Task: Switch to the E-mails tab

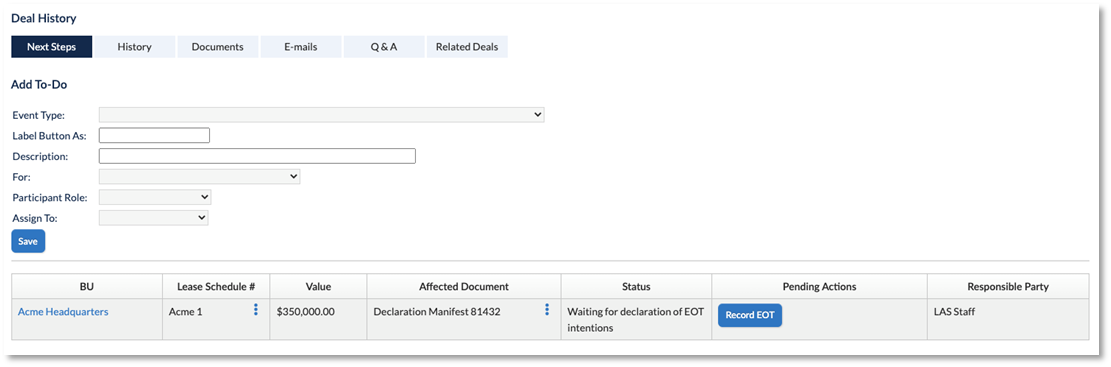Action: (301, 47)
